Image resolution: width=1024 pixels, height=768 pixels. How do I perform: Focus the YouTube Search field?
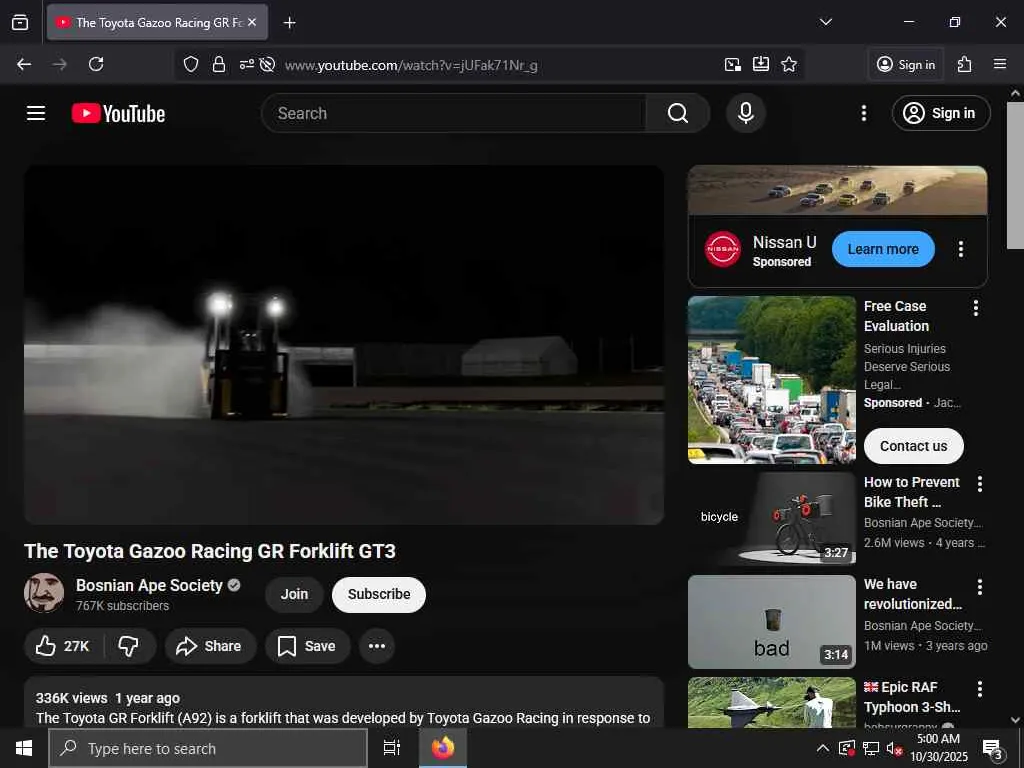pos(453,113)
